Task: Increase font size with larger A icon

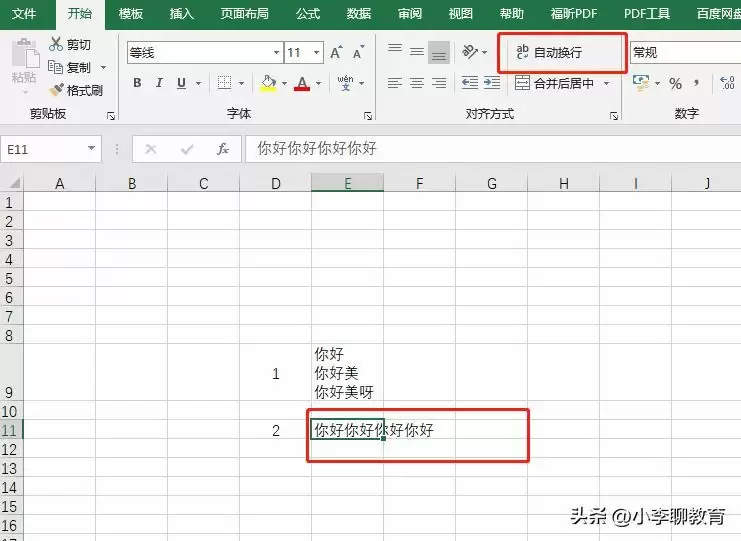Action: pyautogui.click(x=336, y=52)
